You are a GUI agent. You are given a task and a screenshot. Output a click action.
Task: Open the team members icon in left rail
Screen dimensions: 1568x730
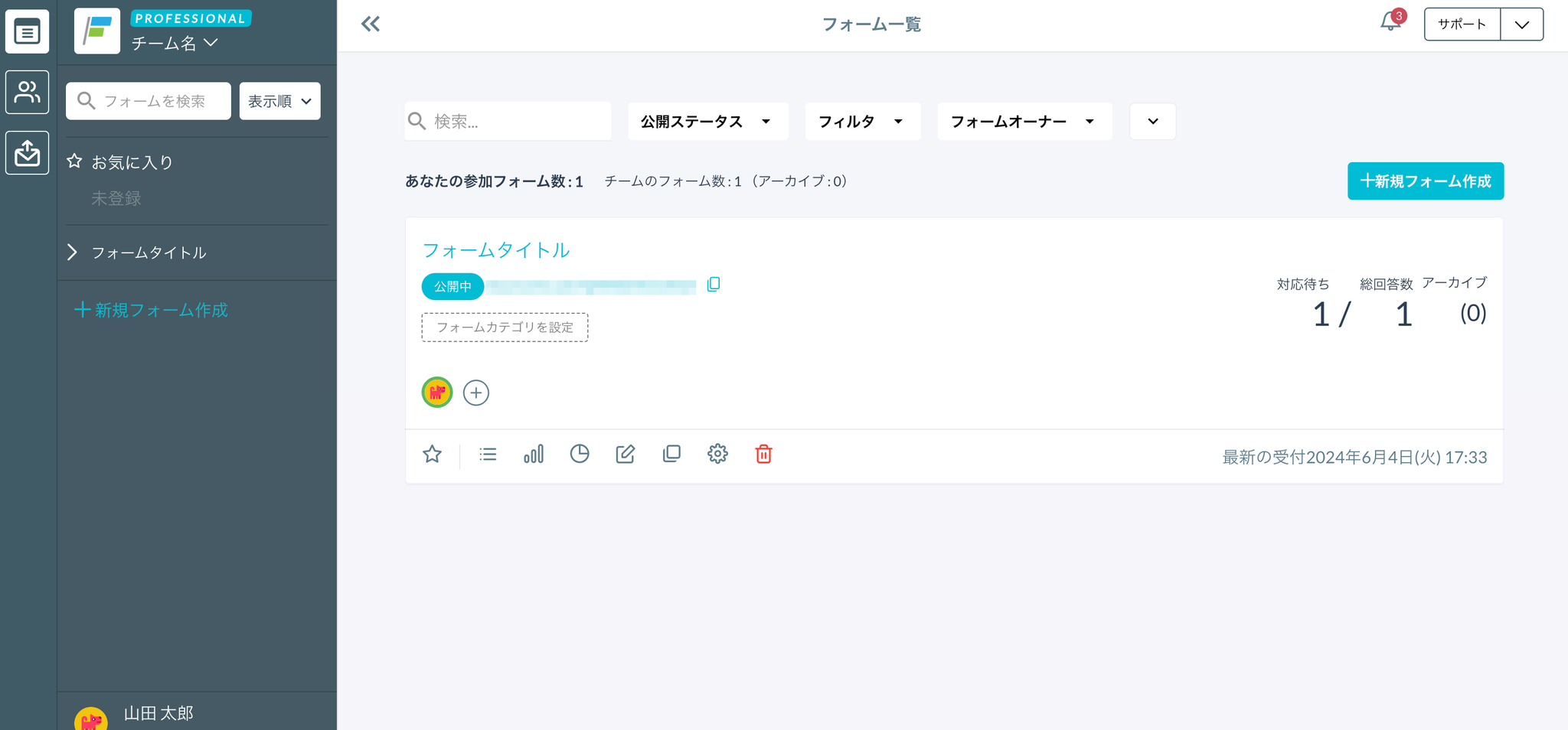pos(28,93)
